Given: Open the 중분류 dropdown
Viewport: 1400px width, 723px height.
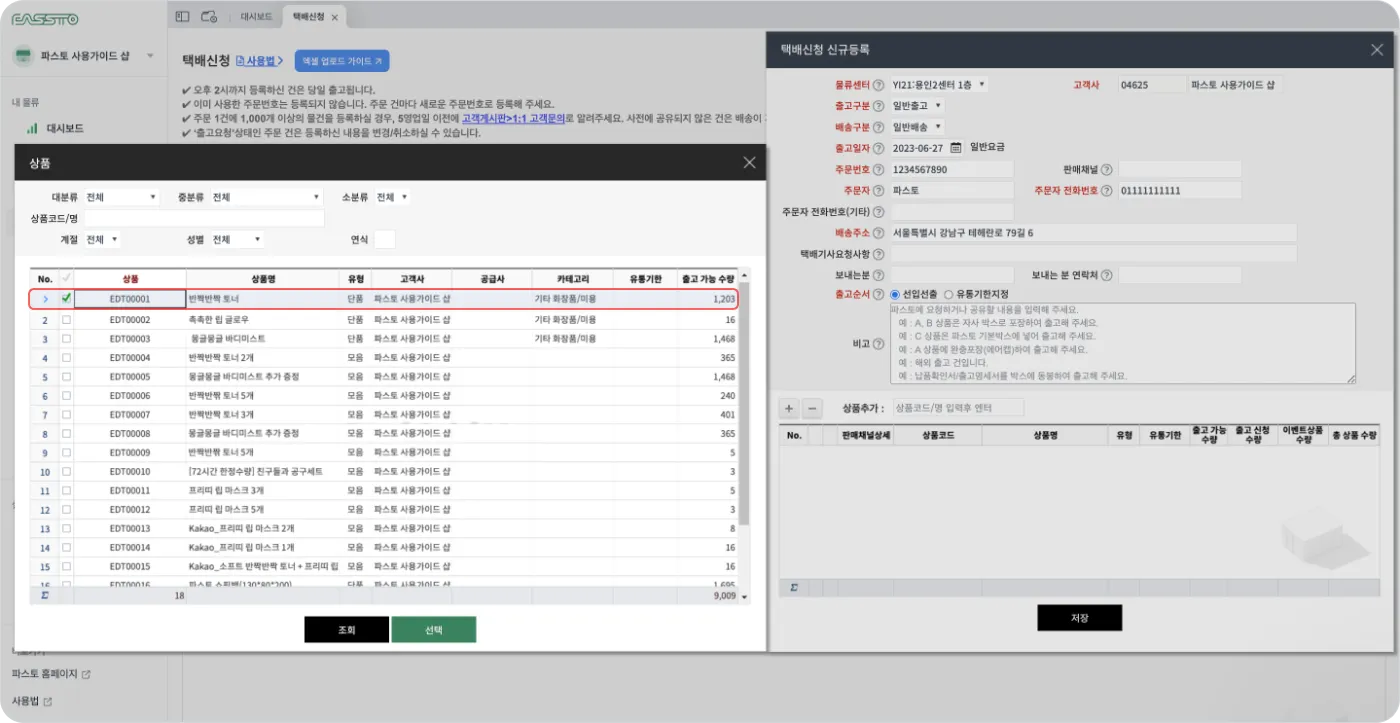Looking at the screenshot, I should pos(266,197).
